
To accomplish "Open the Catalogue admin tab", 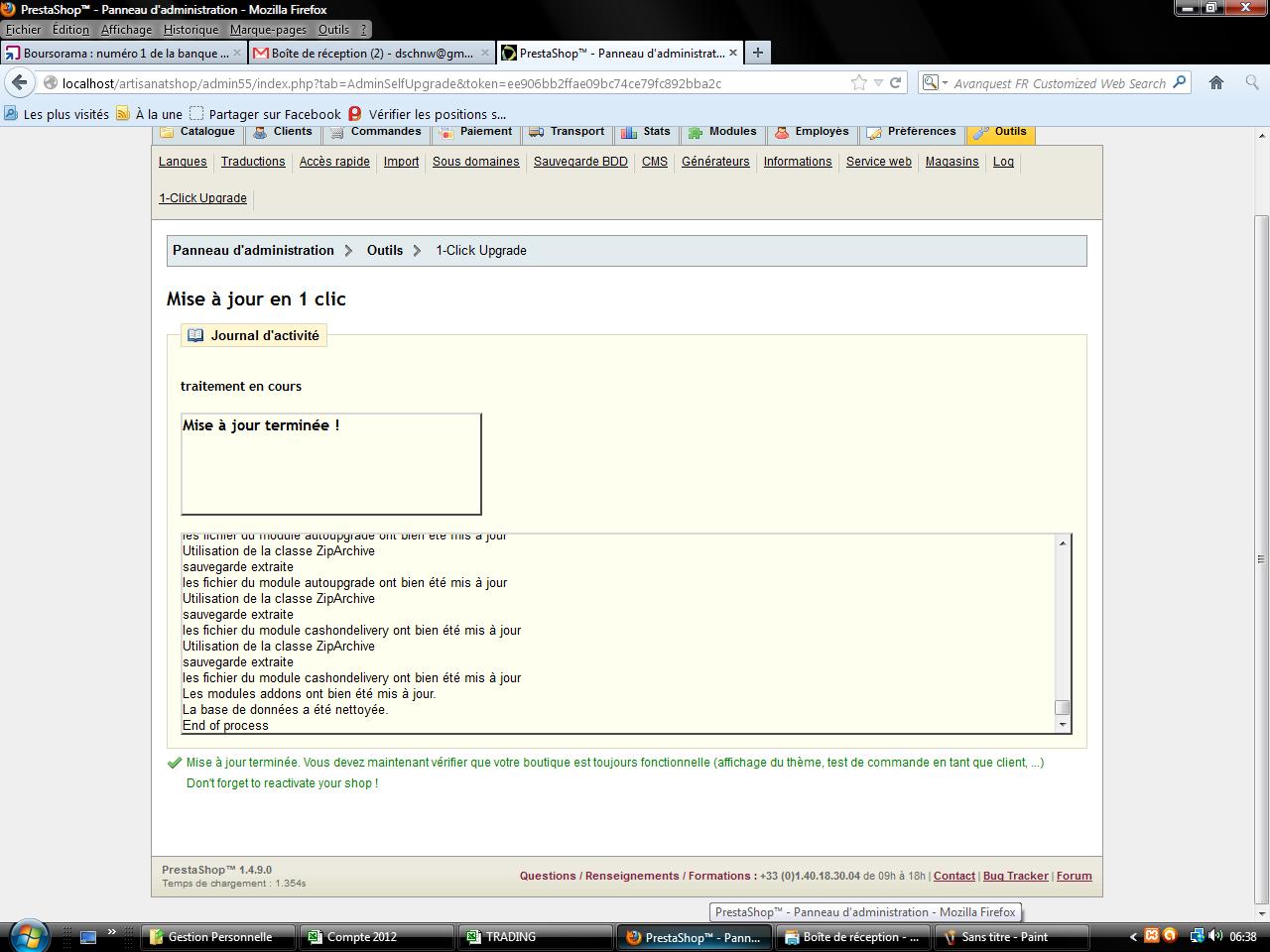I will tap(197, 132).
